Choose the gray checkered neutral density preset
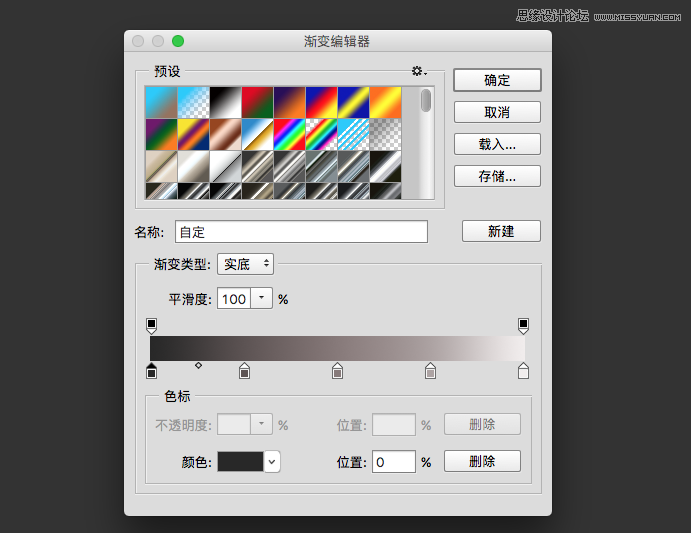Image resolution: width=691 pixels, height=533 pixels. click(x=386, y=134)
